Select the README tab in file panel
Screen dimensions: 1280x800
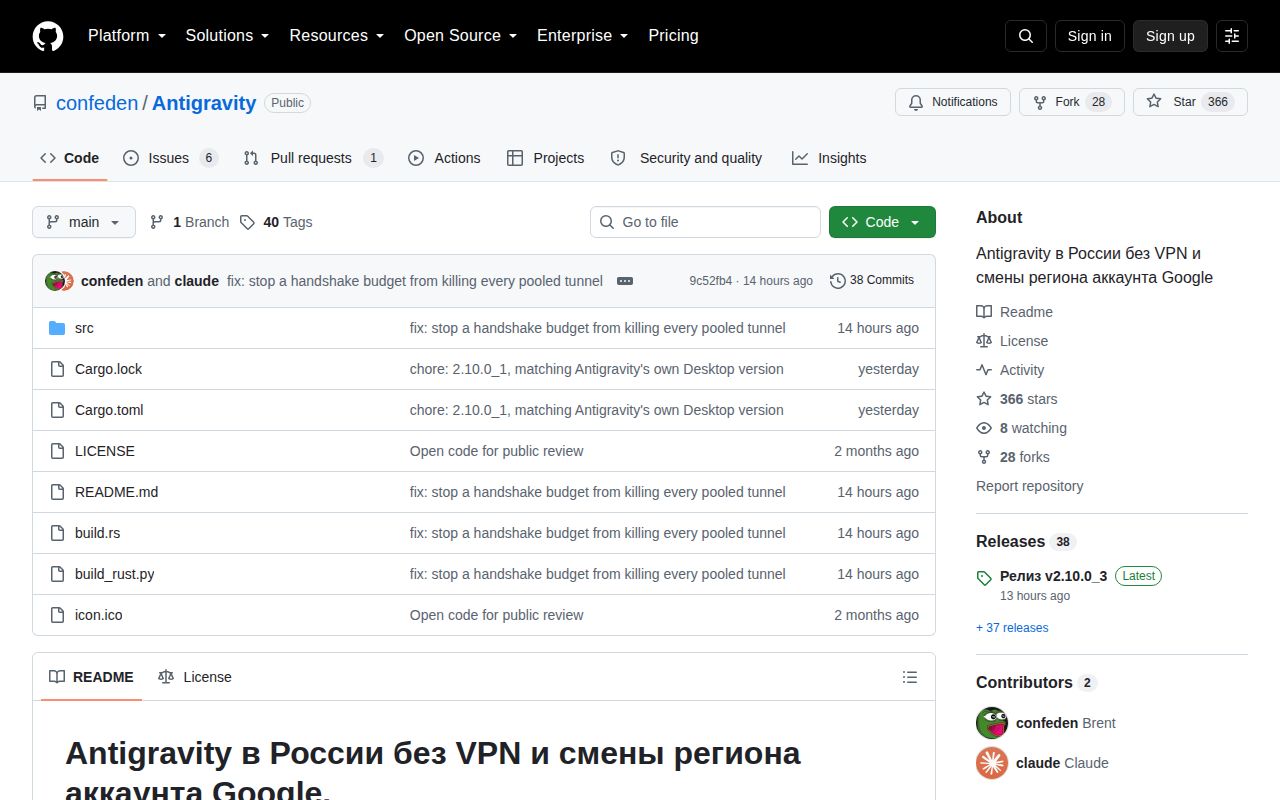91,677
